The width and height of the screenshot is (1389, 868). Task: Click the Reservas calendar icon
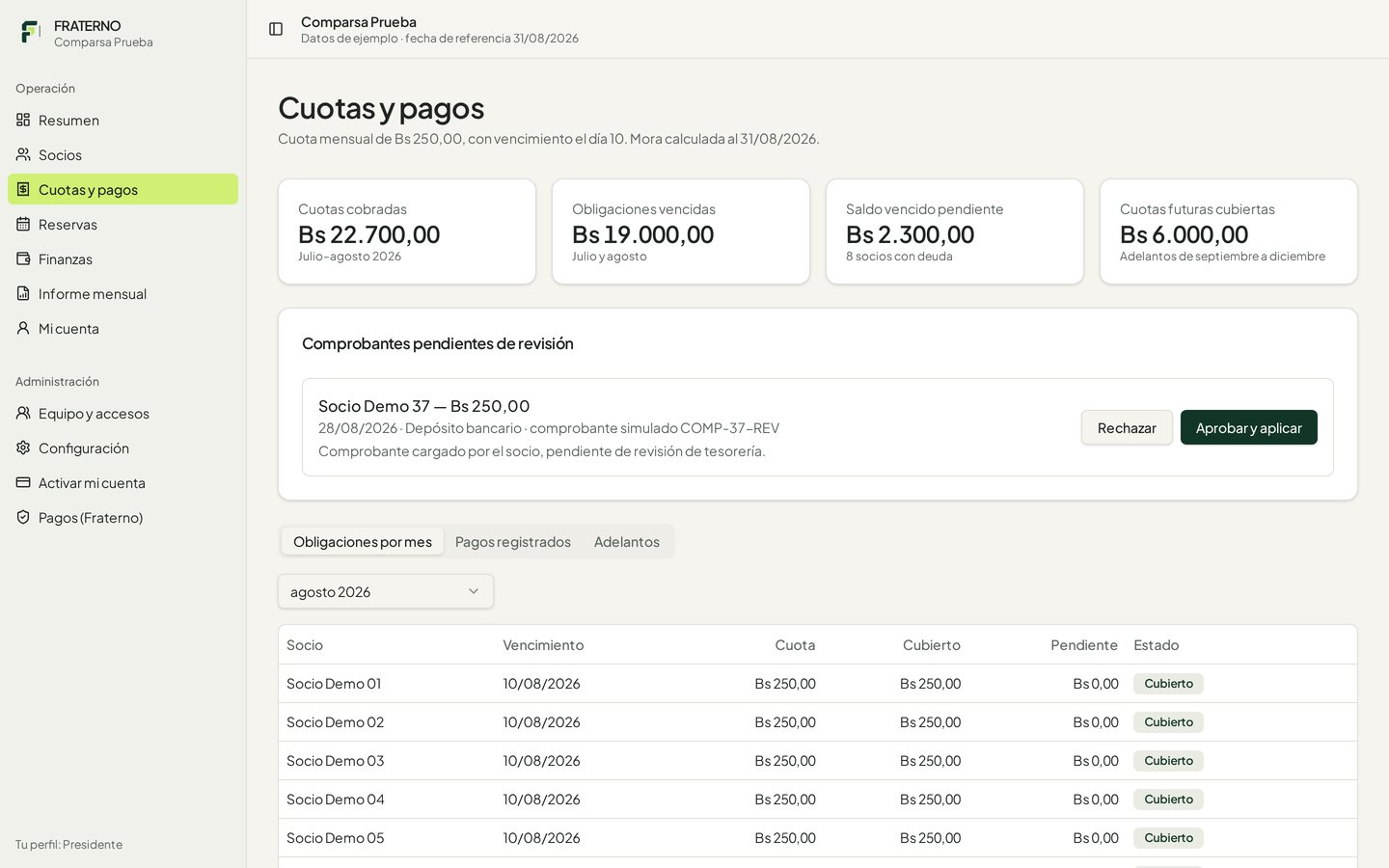tap(23, 224)
